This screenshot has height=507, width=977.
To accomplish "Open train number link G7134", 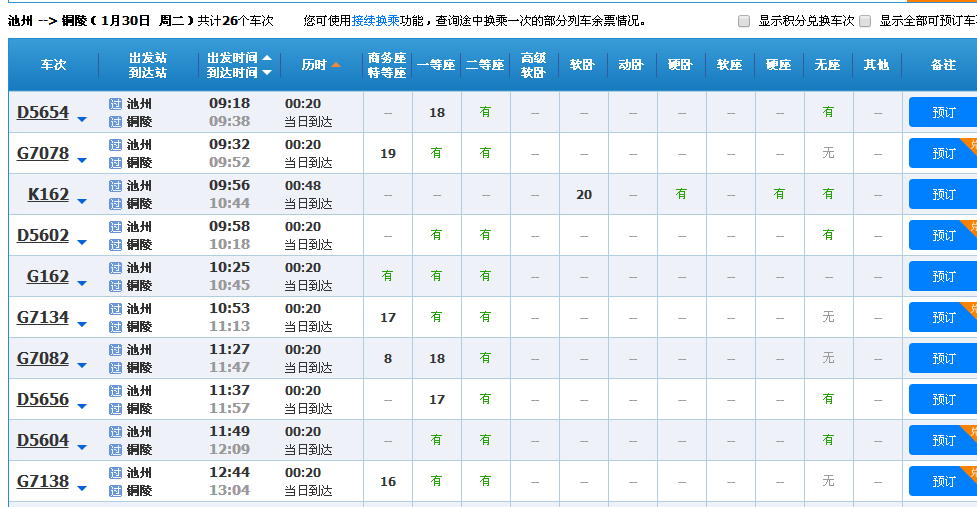I will click(x=43, y=317).
